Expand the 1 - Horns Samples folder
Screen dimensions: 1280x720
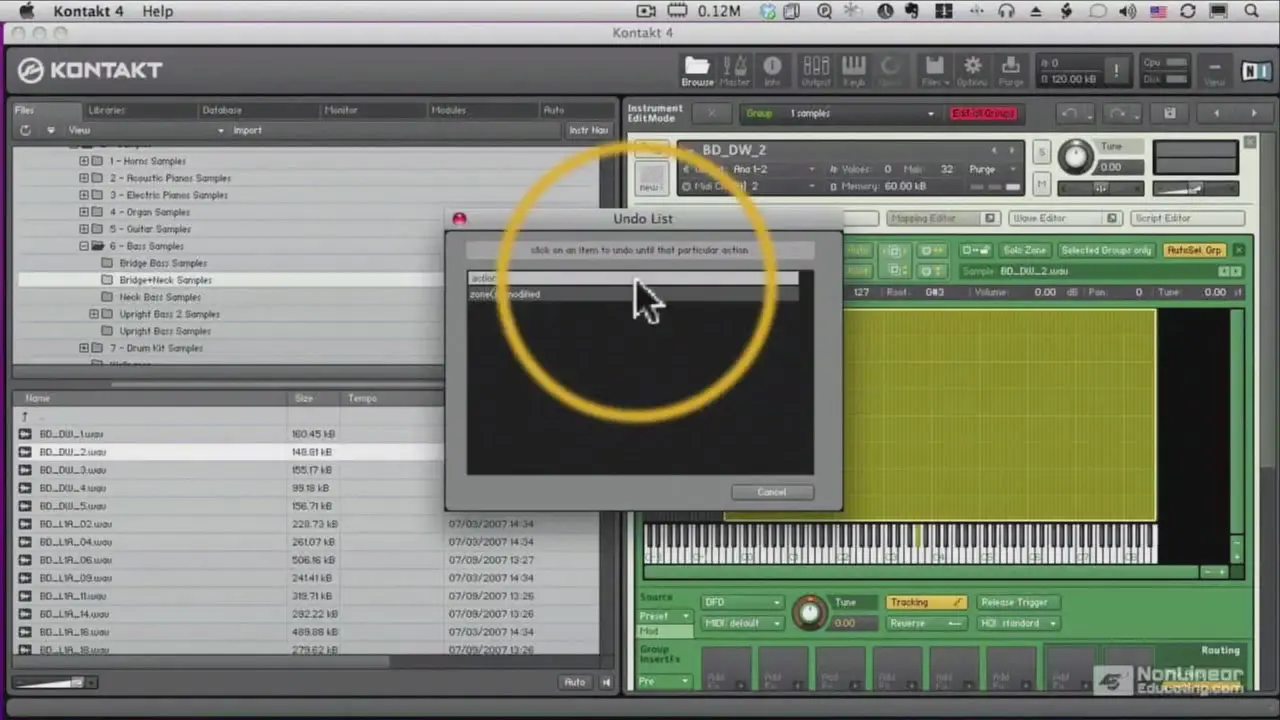[x=84, y=161]
